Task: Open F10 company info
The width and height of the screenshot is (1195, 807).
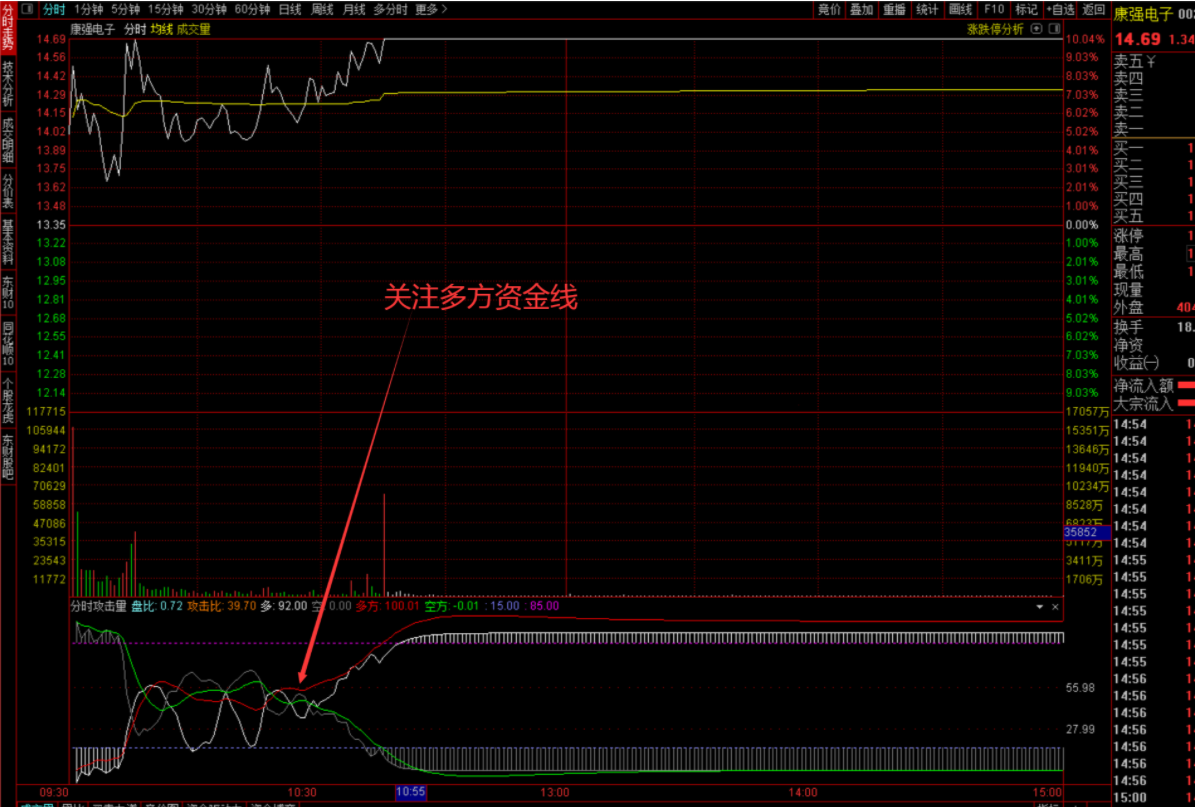Action: click(994, 9)
